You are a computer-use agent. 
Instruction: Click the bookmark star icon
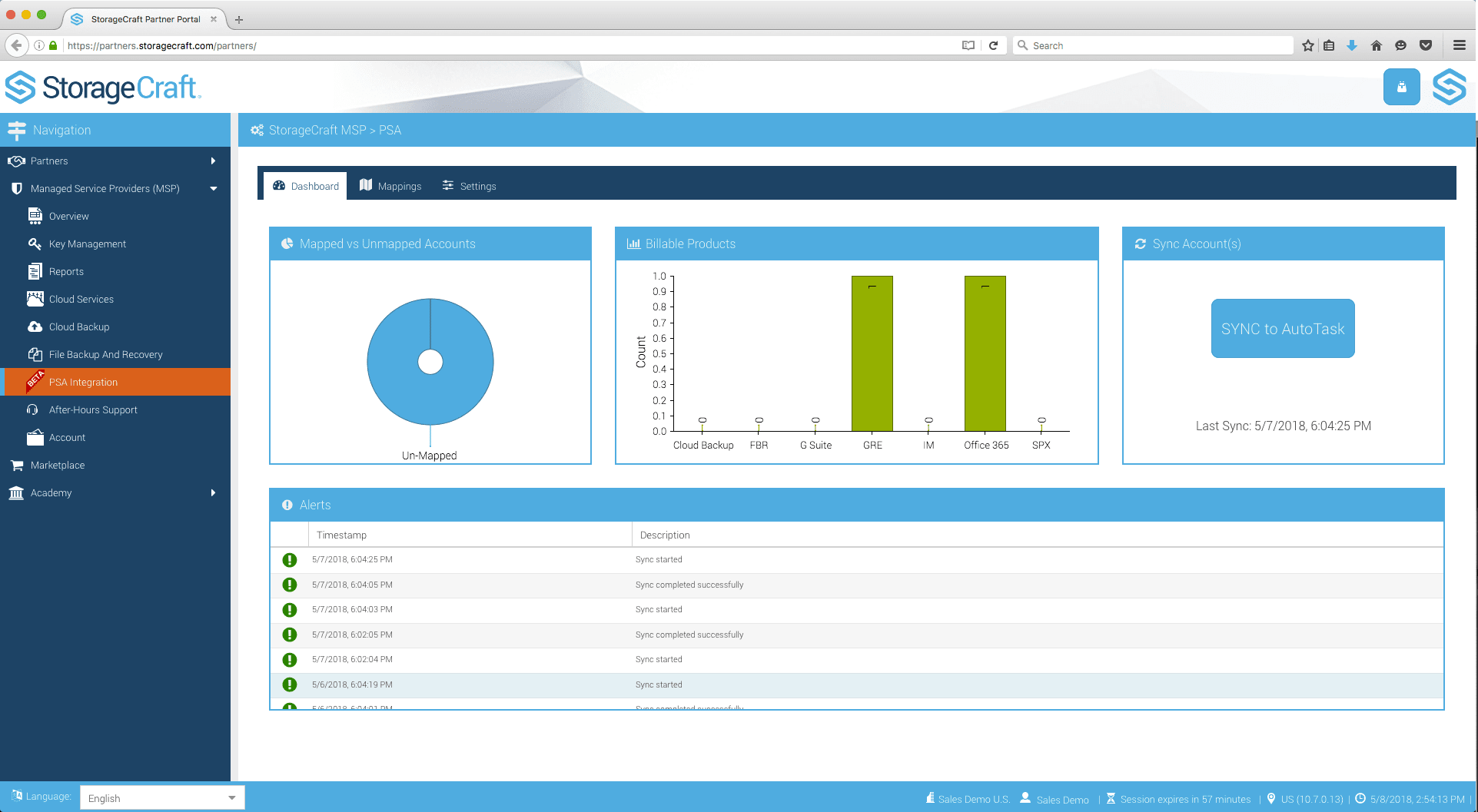tap(1307, 45)
